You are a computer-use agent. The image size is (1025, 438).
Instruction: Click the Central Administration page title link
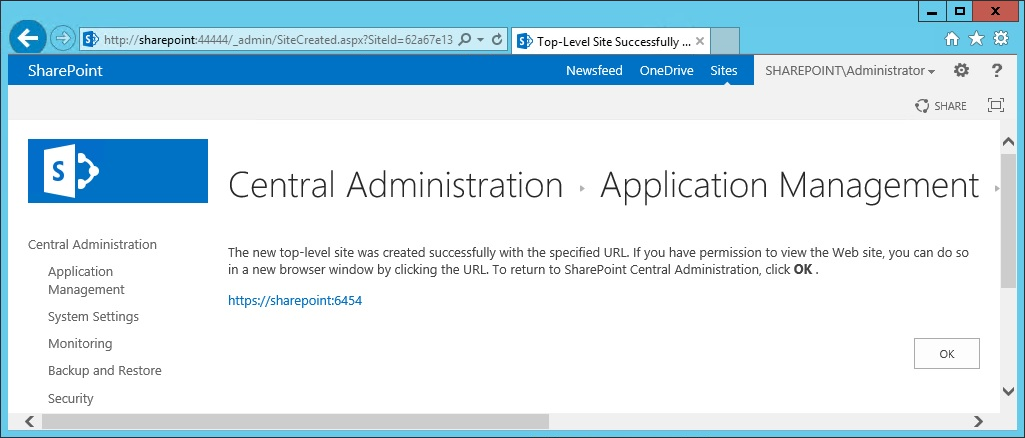395,185
